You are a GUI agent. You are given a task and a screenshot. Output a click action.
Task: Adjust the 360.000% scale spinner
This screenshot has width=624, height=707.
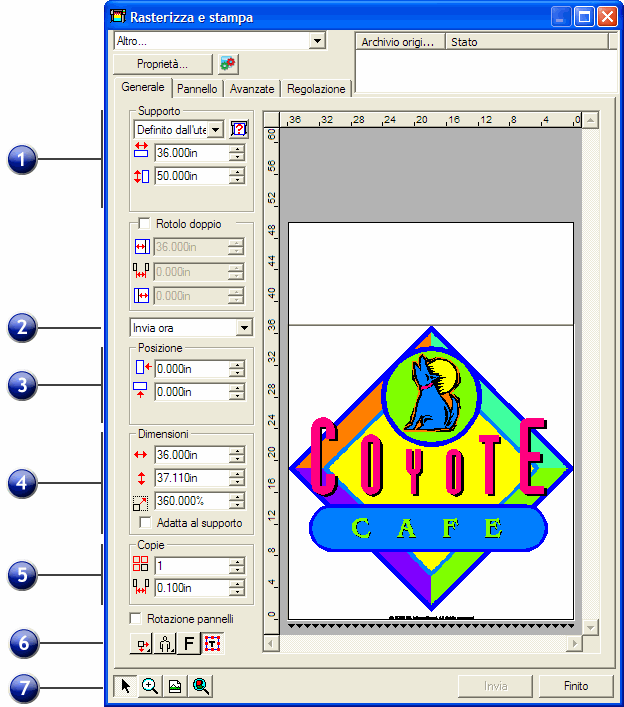(237, 500)
